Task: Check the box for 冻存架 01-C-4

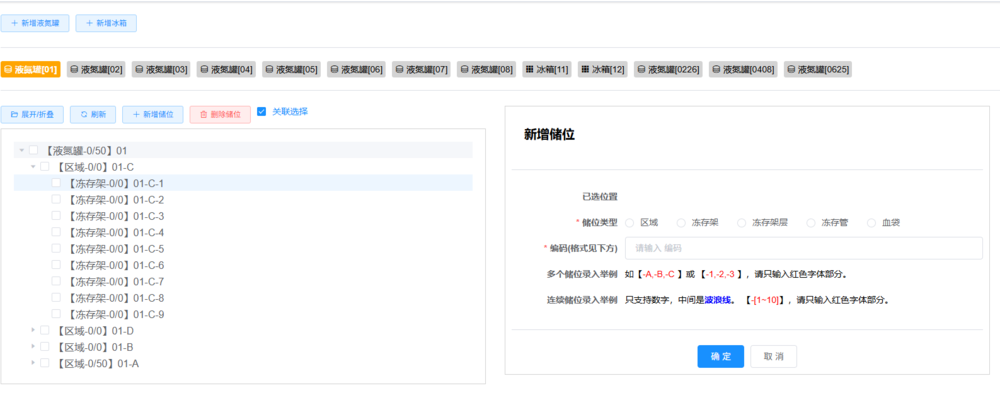Action: [56, 232]
